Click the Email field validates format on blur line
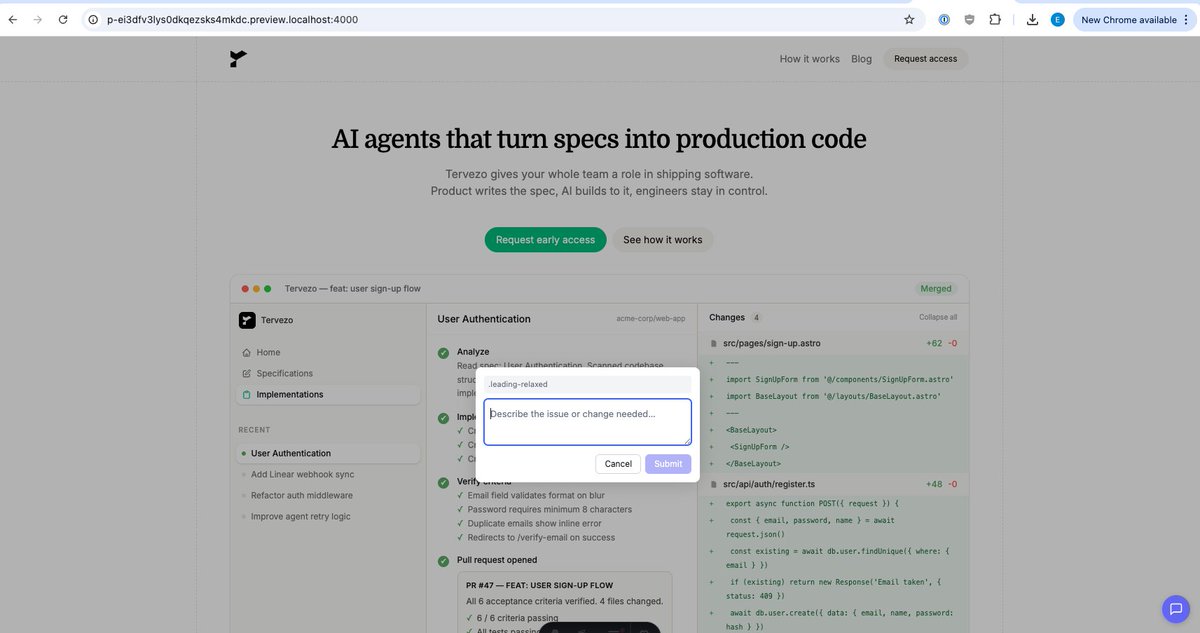This screenshot has width=1200, height=633. 535,495
